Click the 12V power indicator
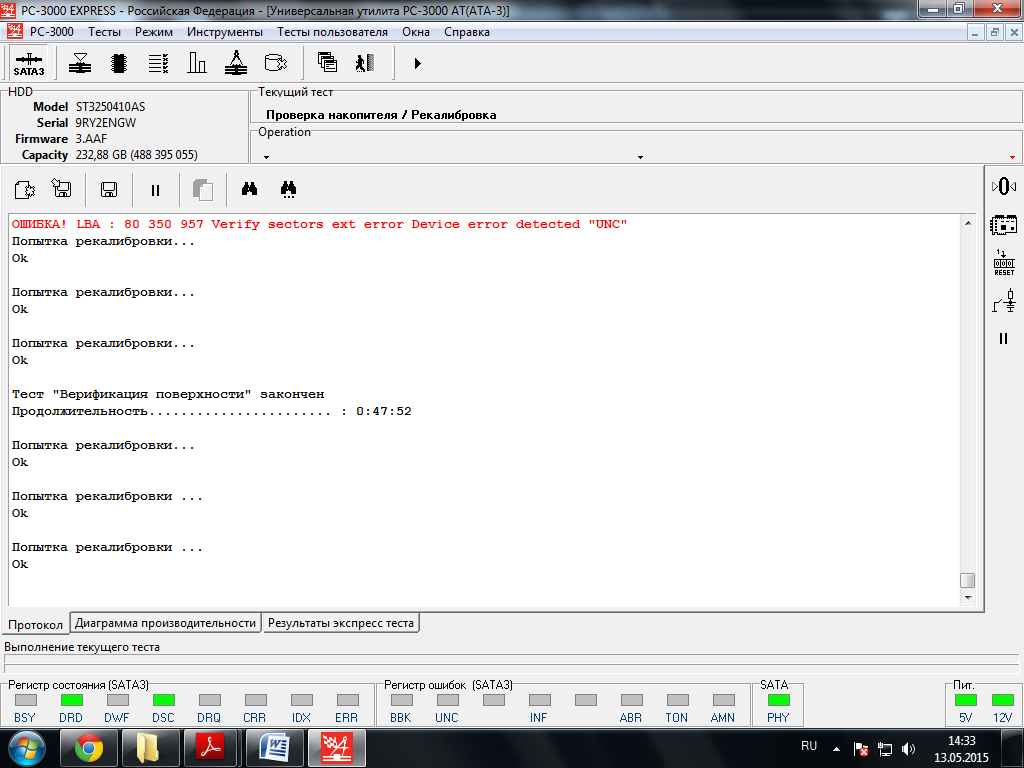 coord(1002,700)
